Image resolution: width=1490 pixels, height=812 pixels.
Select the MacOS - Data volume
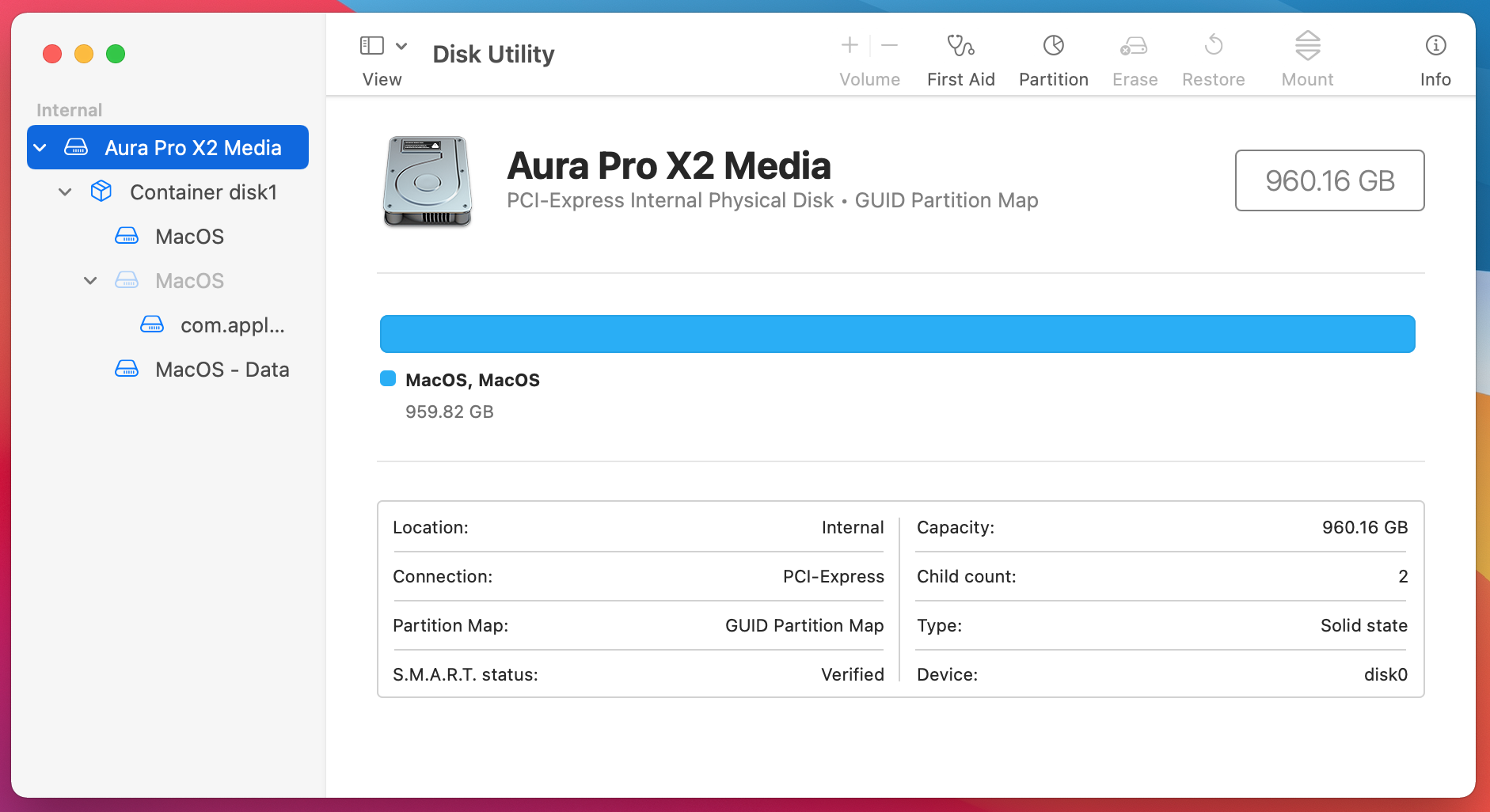point(168,369)
